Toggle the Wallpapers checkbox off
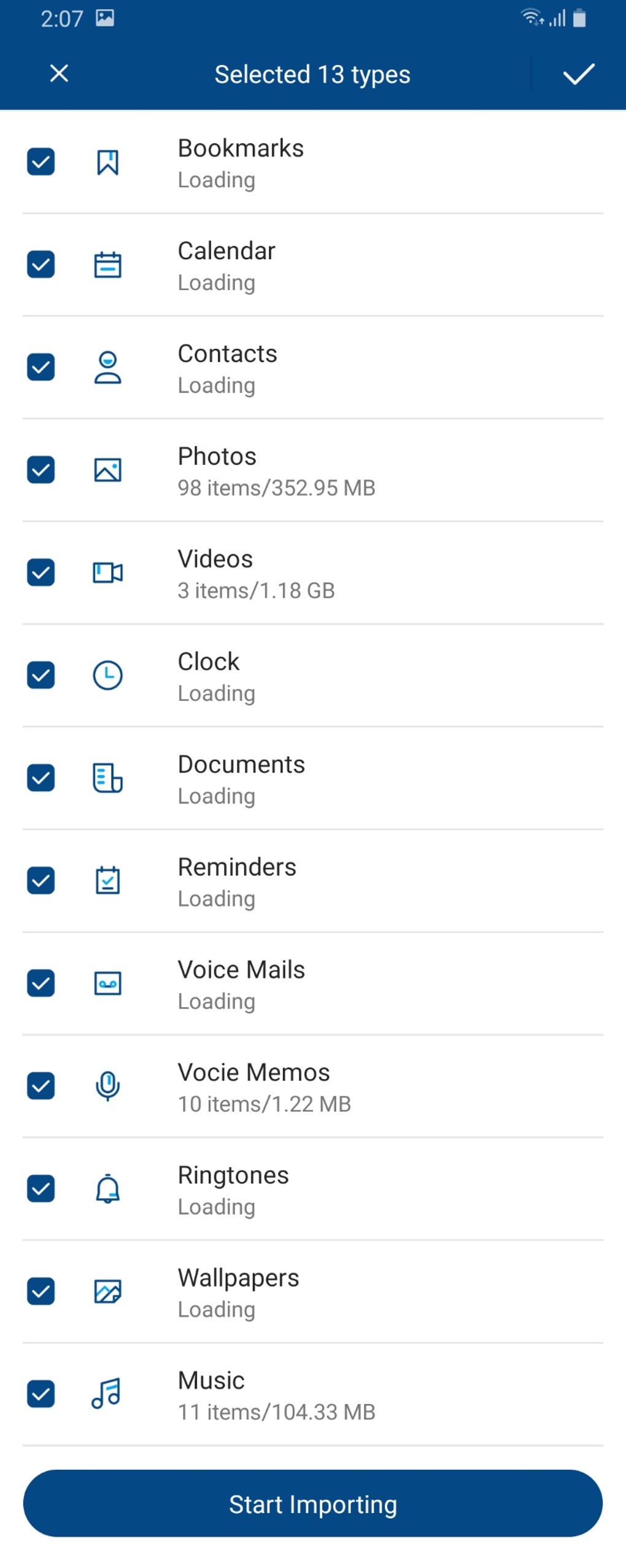Screen dimensions: 626x1568 coord(41,1291)
